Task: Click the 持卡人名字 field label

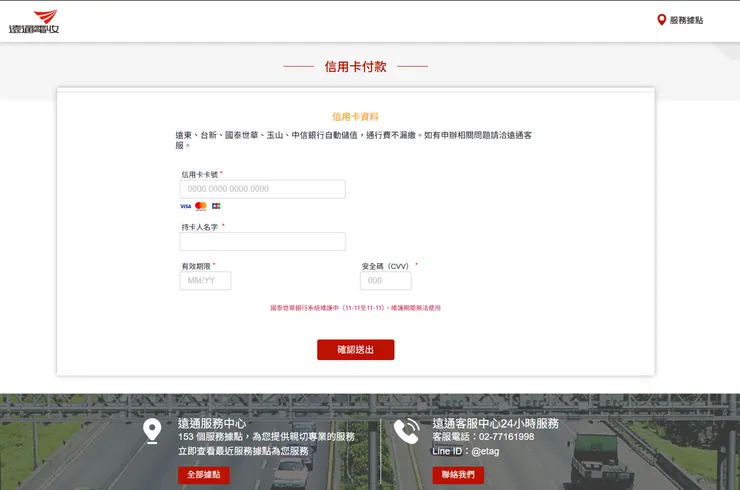Action: click(x=200, y=227)
